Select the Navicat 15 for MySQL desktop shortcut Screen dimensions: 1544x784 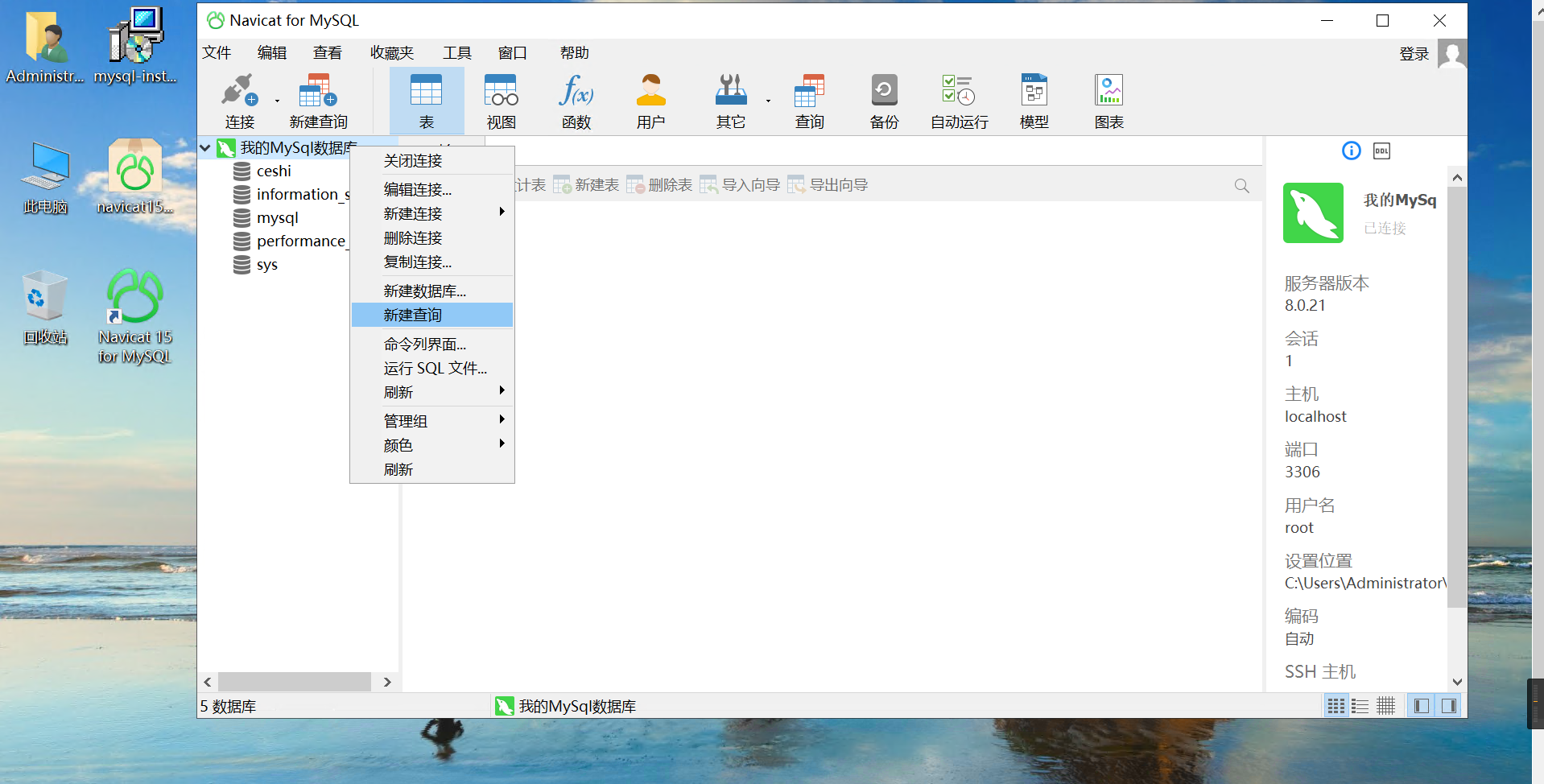click(x=135, y=316)
